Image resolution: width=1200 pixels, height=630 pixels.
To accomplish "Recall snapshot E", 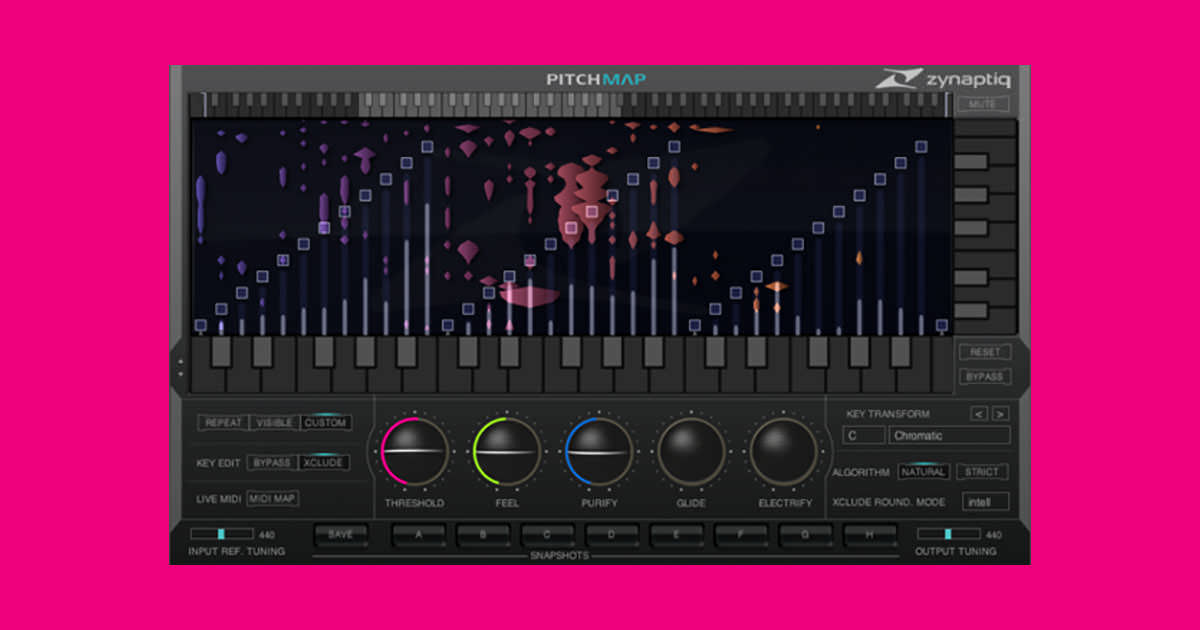I will tap(676, 535).
